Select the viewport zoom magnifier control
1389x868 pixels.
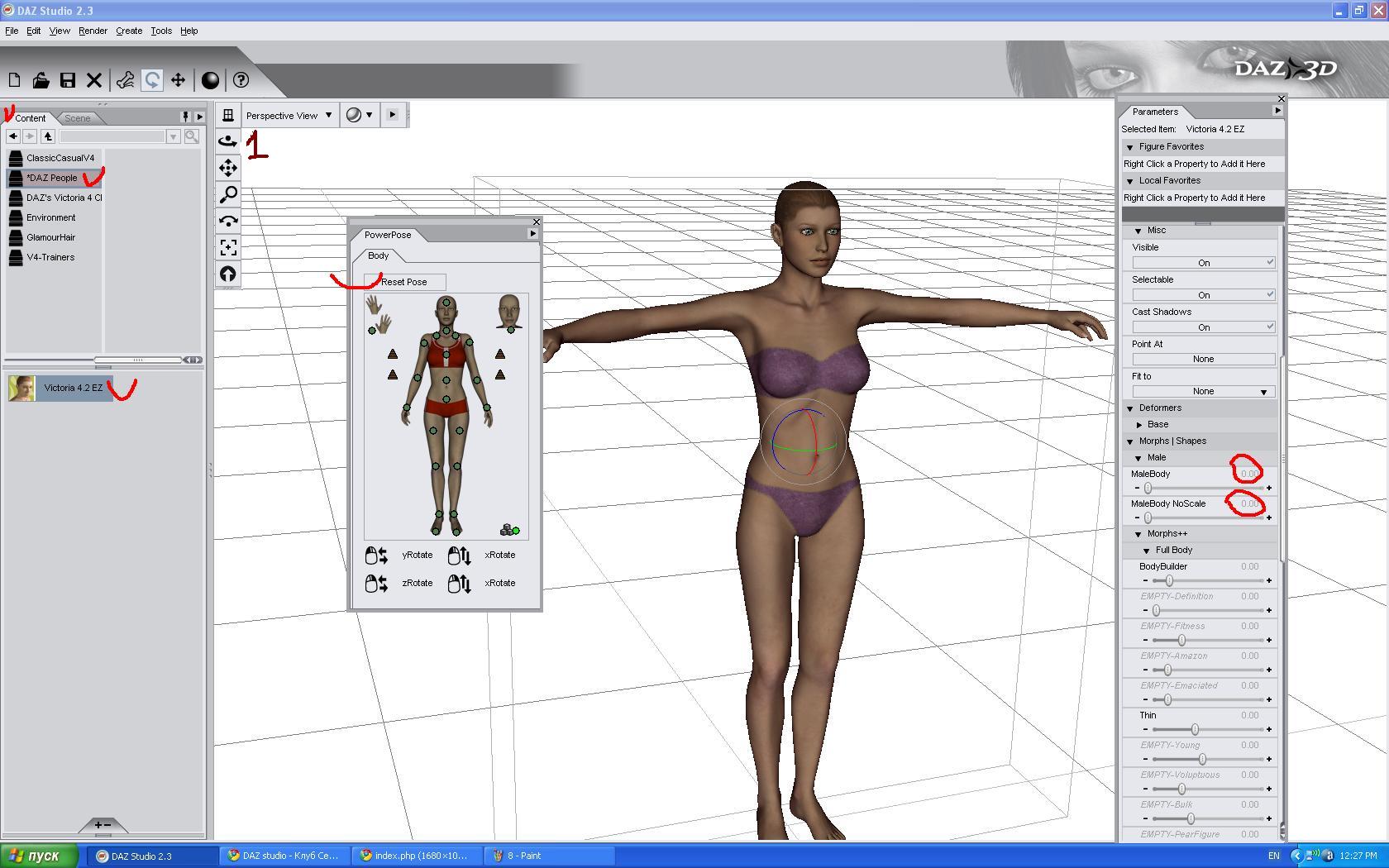click(228, 194)
